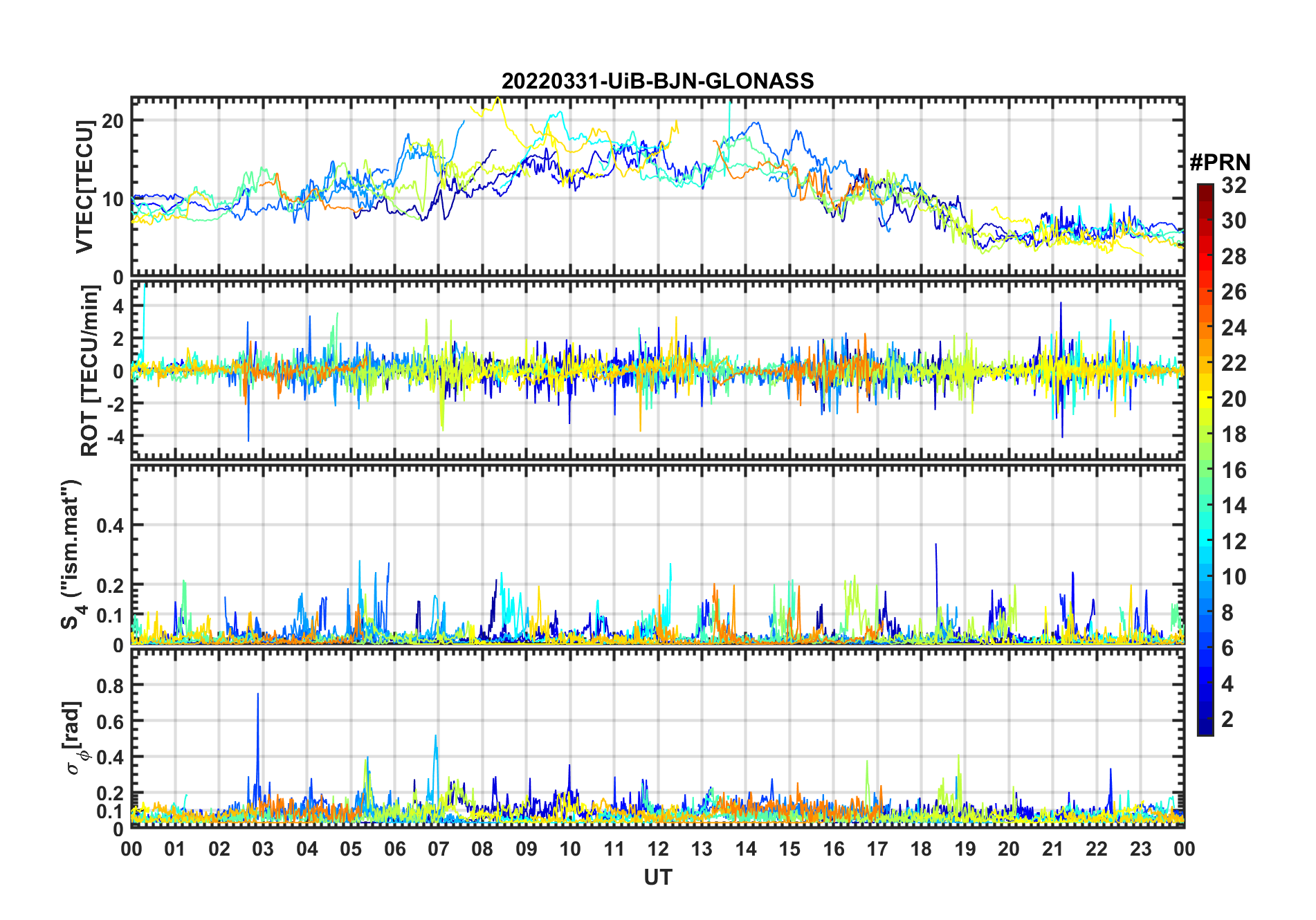The image size is (1316, 920).
Task: Click colorbar tick label 24
Action: point(1234,328)
